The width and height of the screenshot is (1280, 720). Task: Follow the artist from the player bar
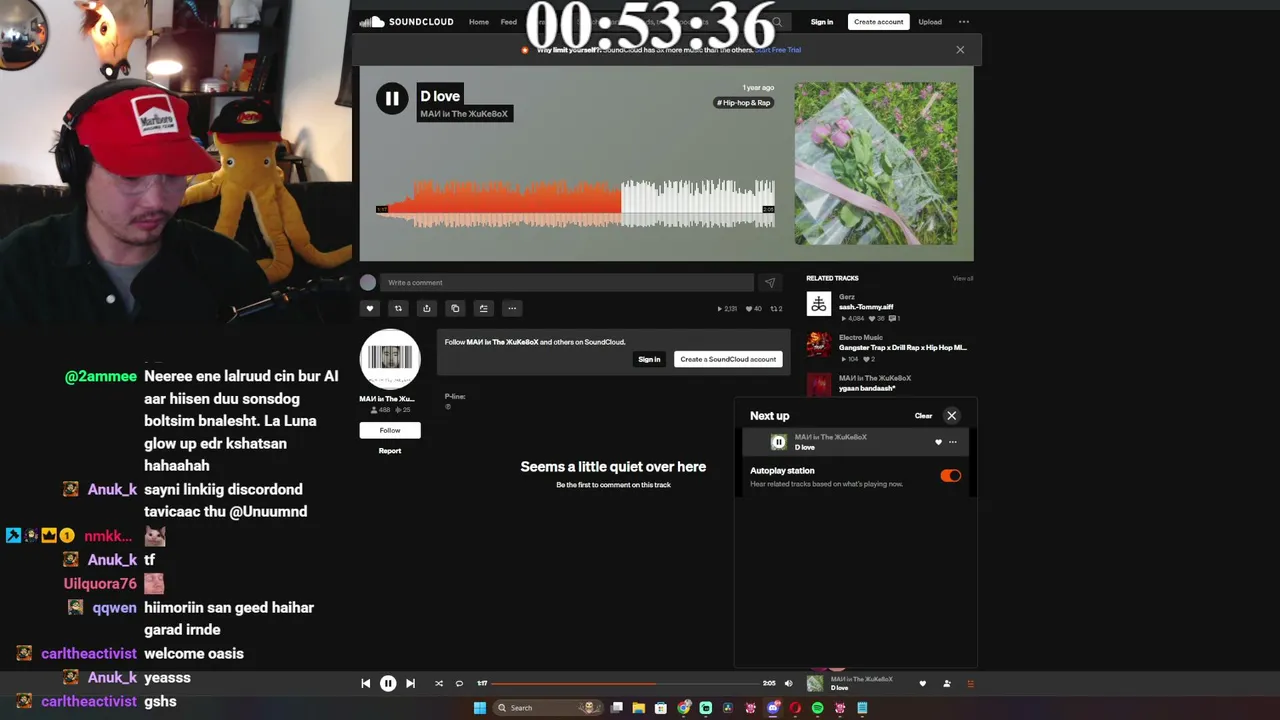pos(947,684)
